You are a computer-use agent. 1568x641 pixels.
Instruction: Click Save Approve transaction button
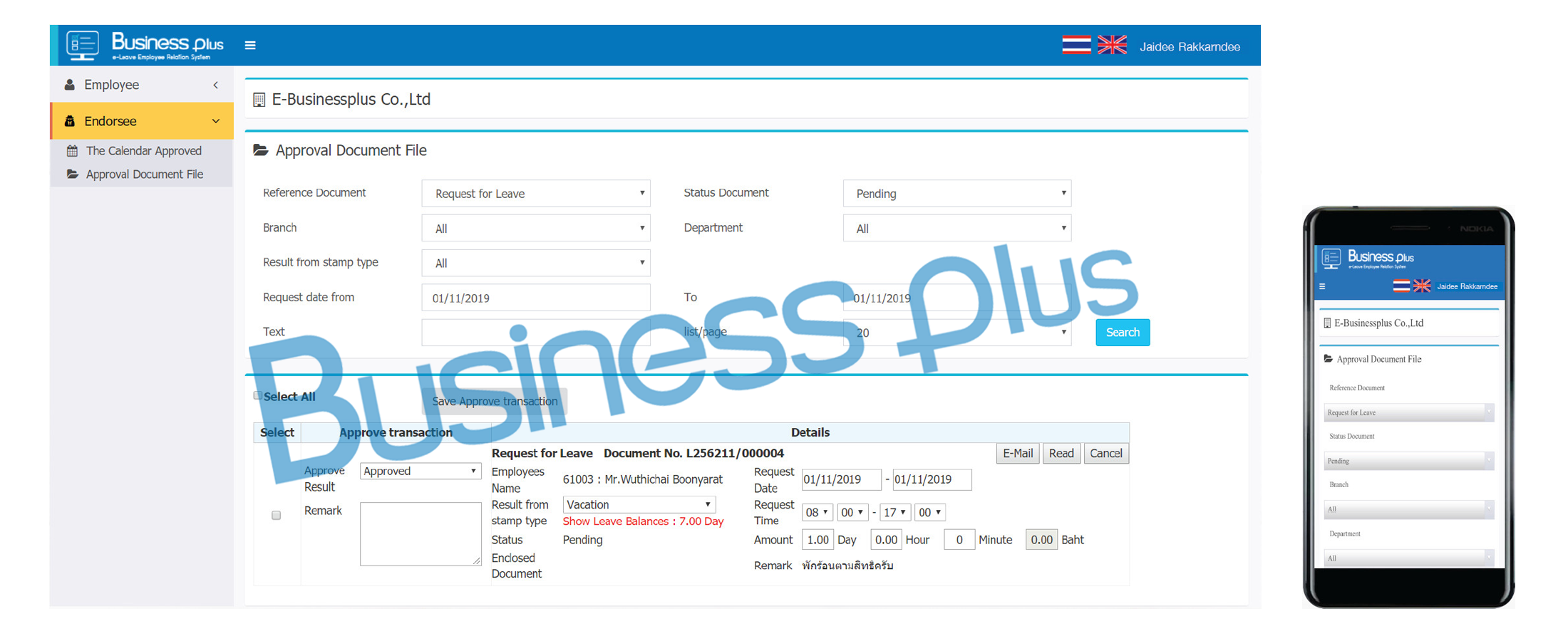(495, 402)
